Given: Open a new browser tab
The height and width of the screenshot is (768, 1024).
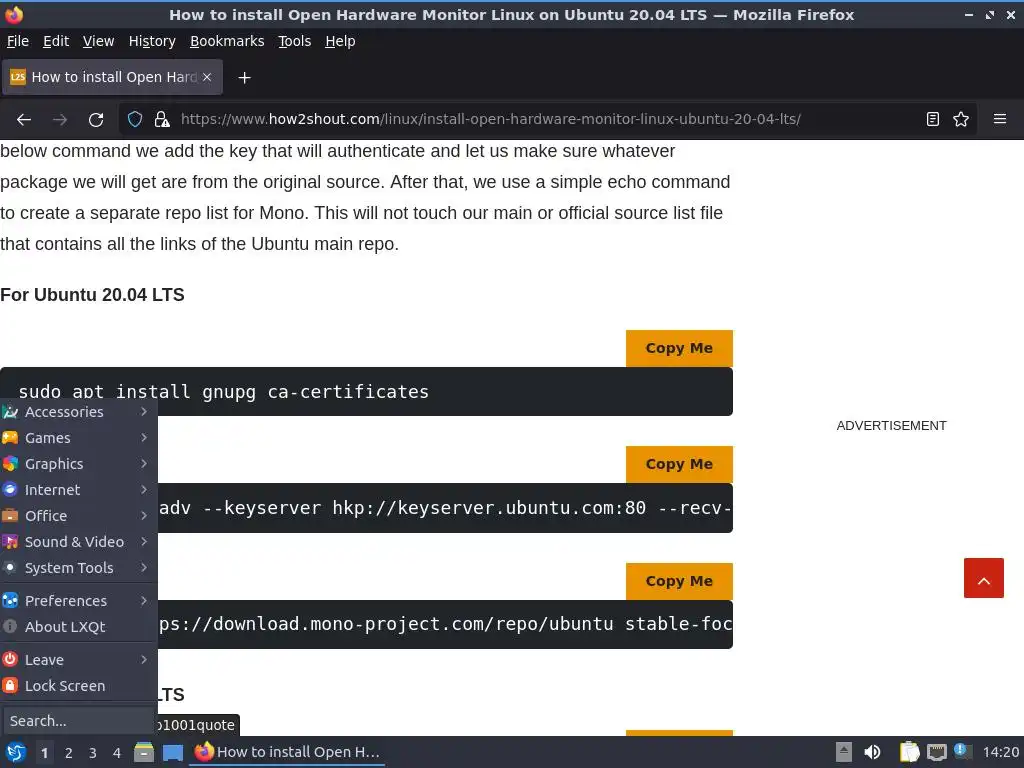Looking at the screenshot, I should pos(244,78).
